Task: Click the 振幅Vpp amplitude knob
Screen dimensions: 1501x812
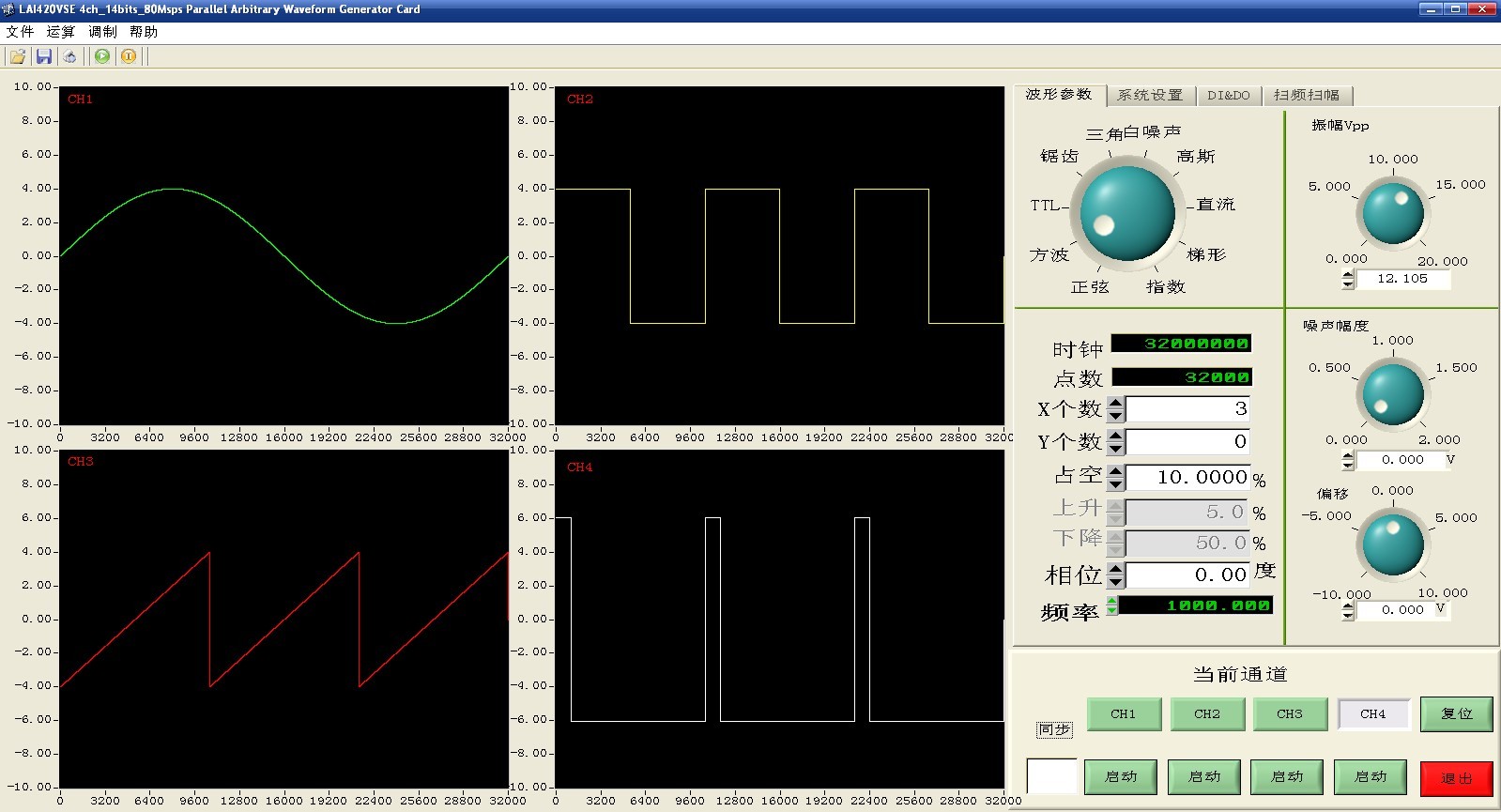Action: click(x=1393, y=213)
